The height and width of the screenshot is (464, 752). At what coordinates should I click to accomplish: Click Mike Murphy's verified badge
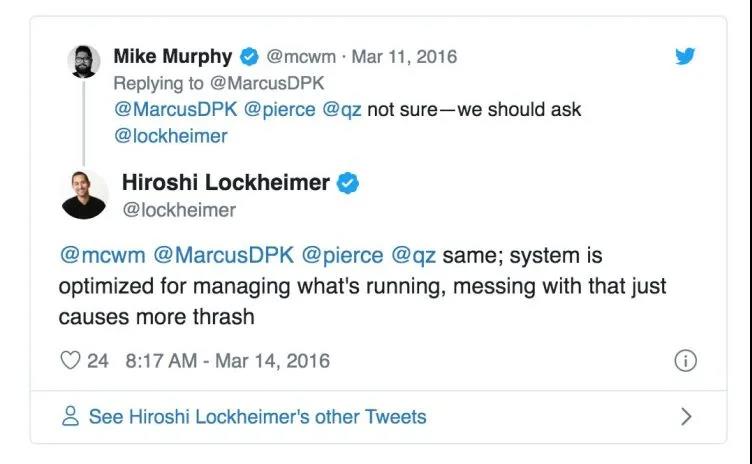click(x=249, y=57)
